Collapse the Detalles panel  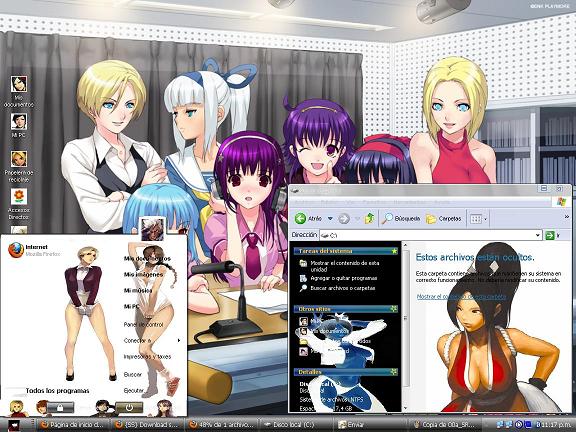pyautogui.click(x=394, y=372)
